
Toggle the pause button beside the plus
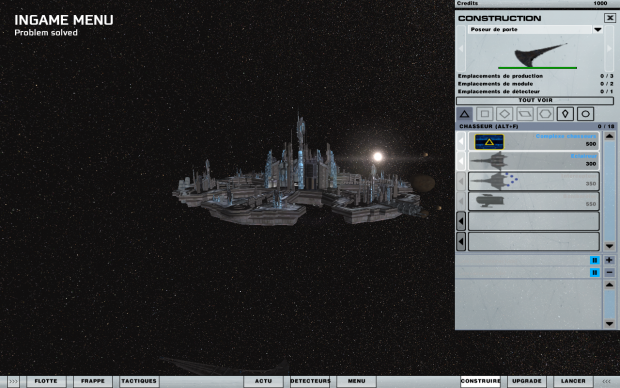click(594, 260)
